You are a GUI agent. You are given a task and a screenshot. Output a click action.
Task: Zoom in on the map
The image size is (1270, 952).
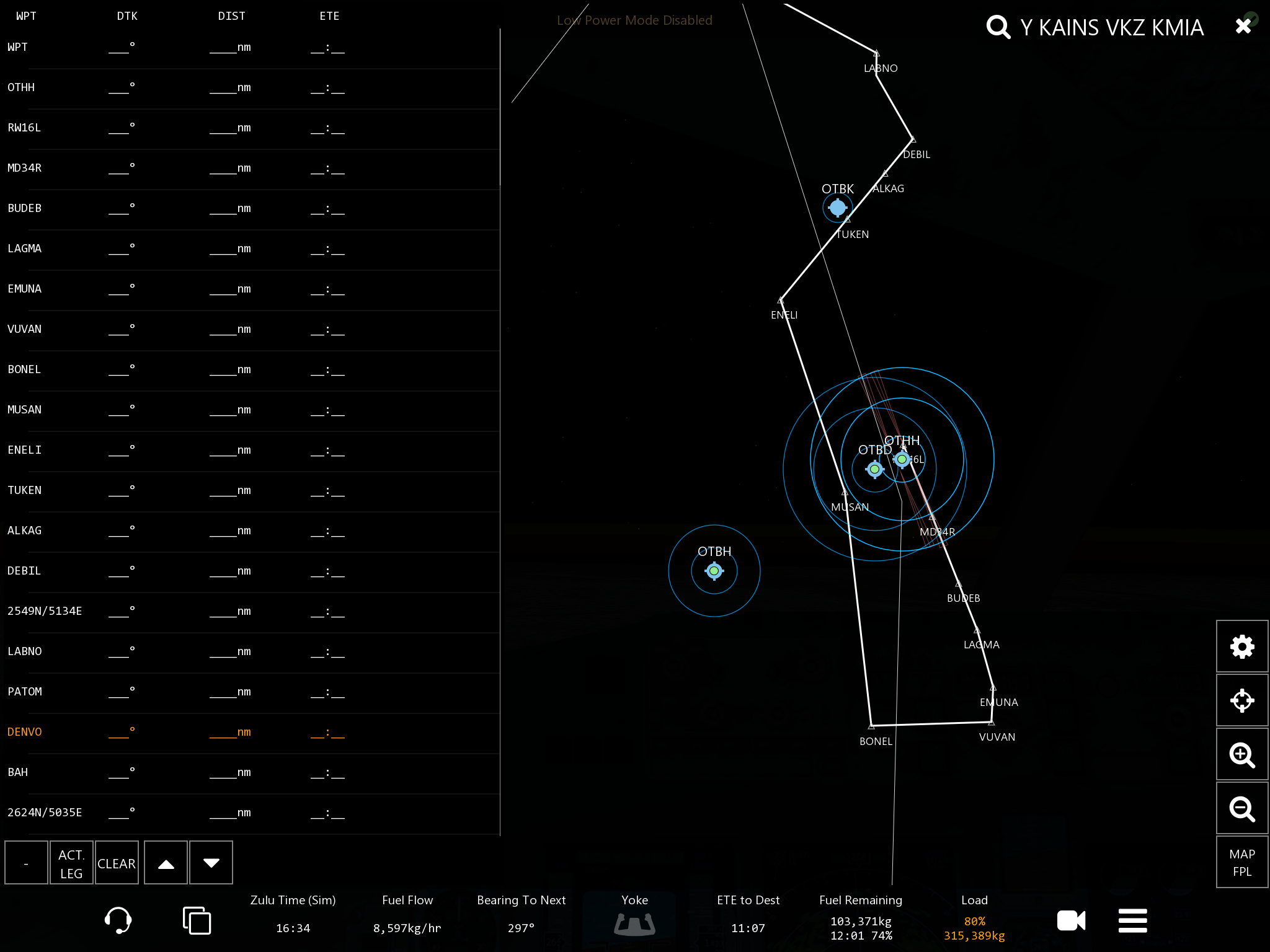click(x=1241, y=754)
